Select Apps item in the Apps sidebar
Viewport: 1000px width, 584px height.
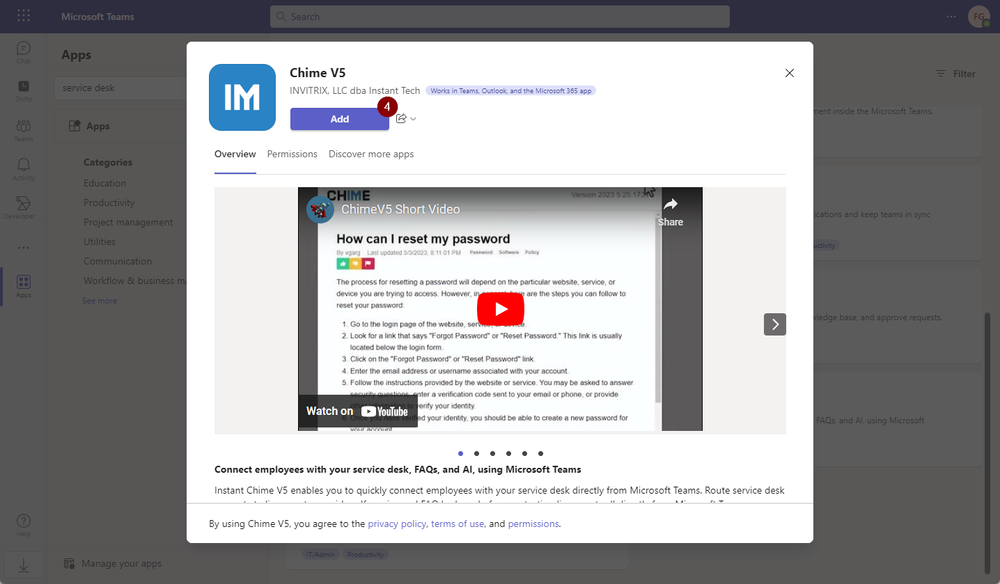(121, 126)
